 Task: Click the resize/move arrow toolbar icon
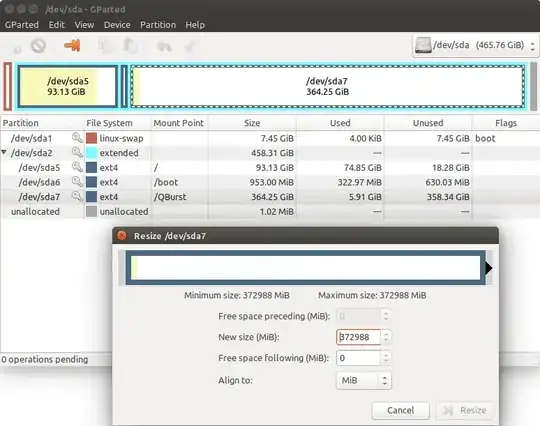72,45
